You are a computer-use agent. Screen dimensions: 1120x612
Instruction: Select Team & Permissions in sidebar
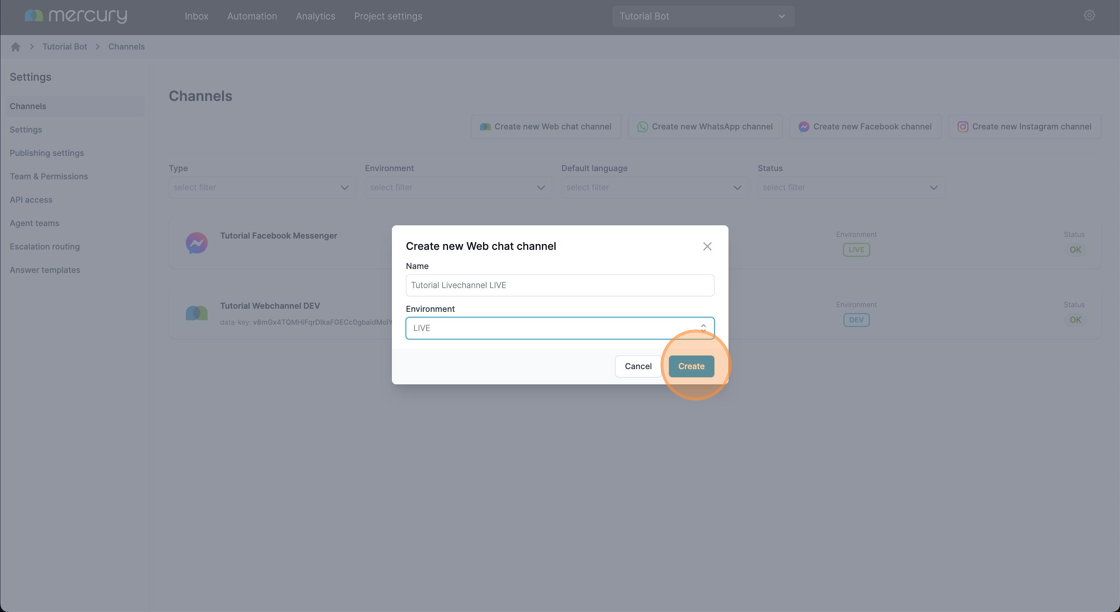coord(49,176)
